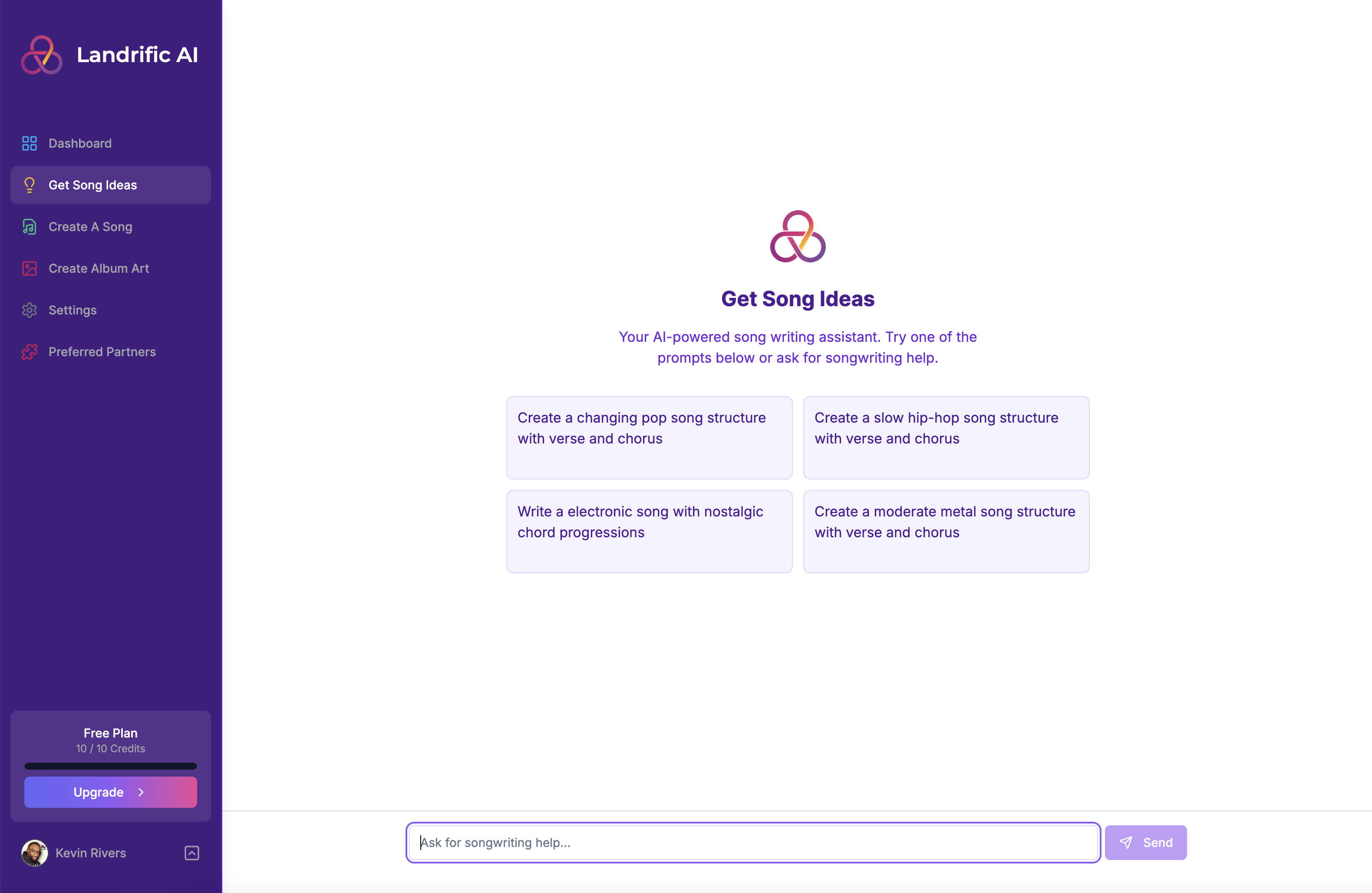Click the music note Create A Song icon
The height and width of the screenshot is (893, 1372).
tap(30, 227)
